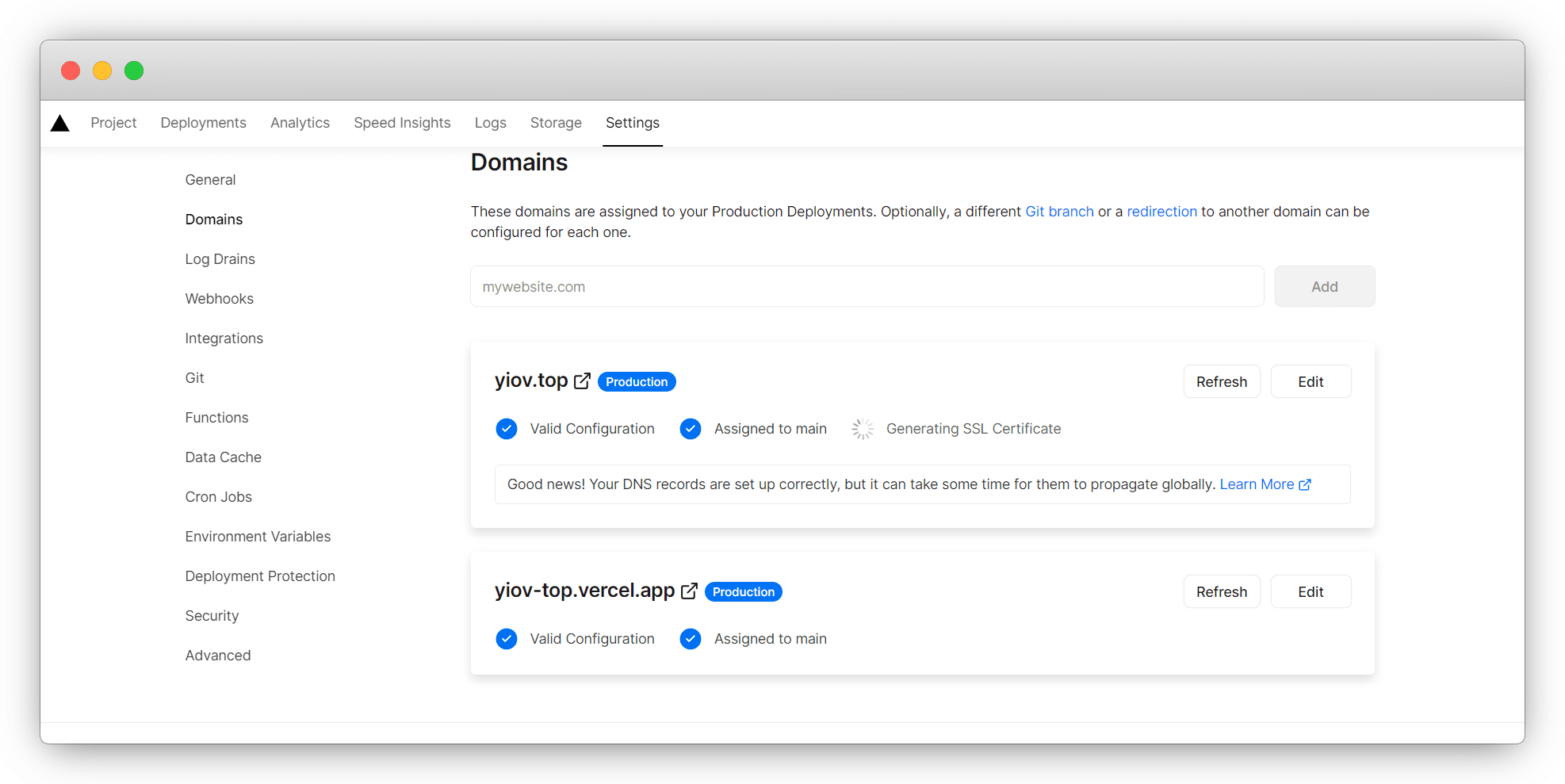Click the Vercel triangle logo

pos(60,123)
